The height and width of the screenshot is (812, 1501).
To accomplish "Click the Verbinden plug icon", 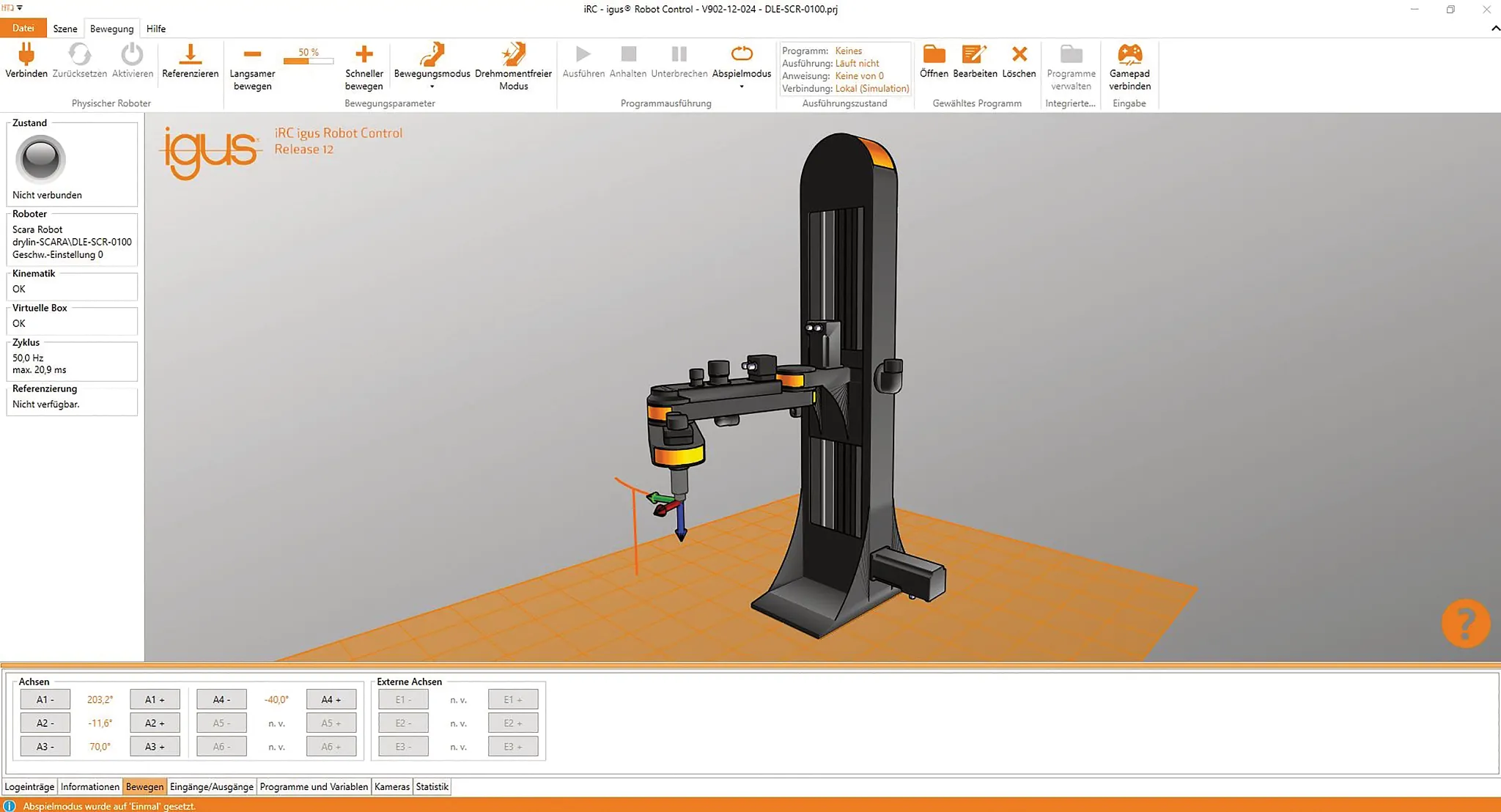I will [x=26, y=55].
